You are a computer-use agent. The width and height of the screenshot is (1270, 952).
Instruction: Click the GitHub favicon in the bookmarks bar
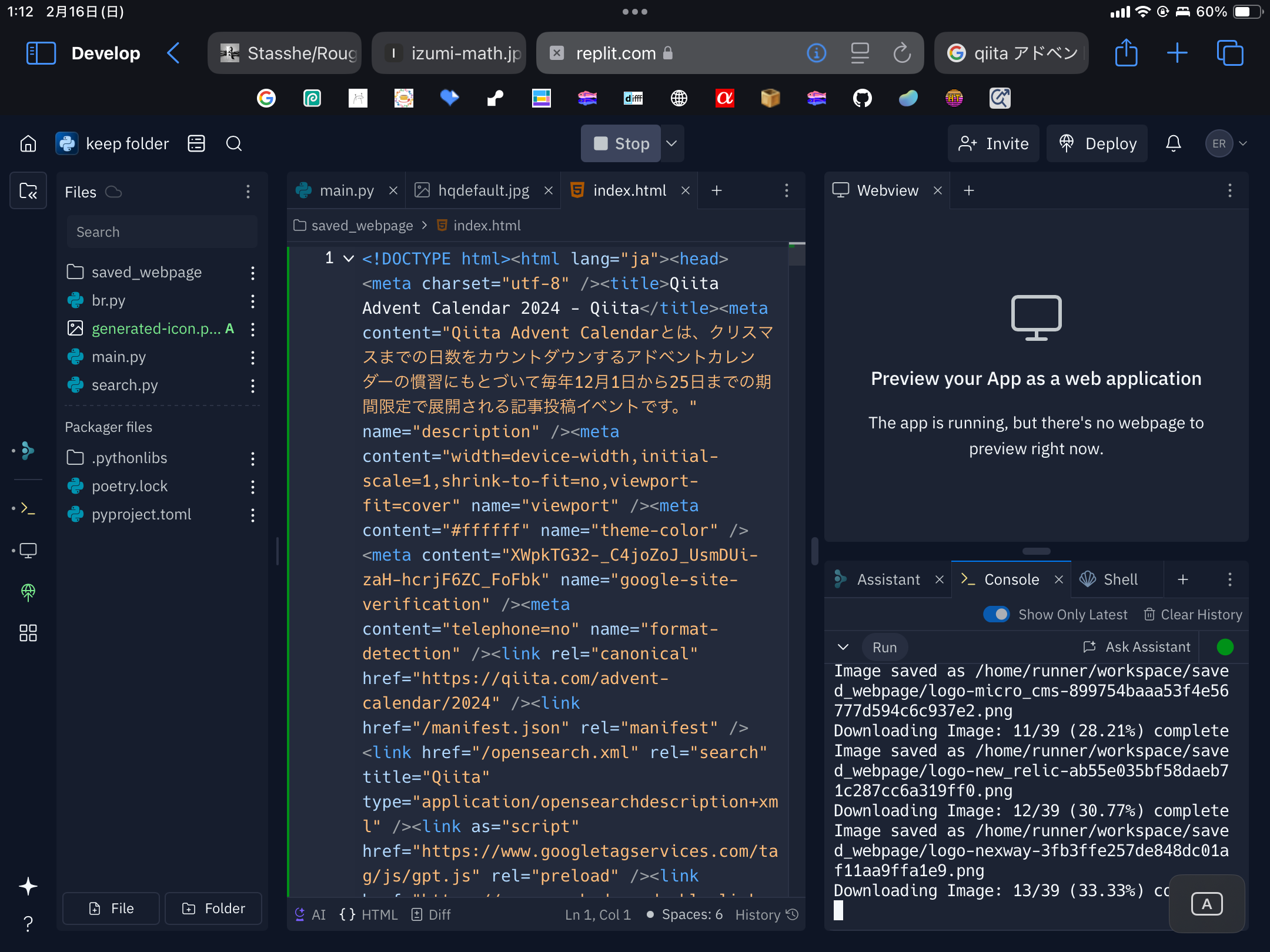[862, 98]
